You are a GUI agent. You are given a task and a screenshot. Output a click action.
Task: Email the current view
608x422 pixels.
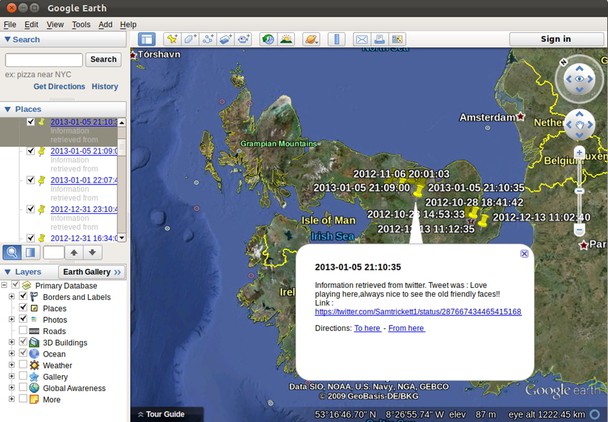click(x=361, y=39)
